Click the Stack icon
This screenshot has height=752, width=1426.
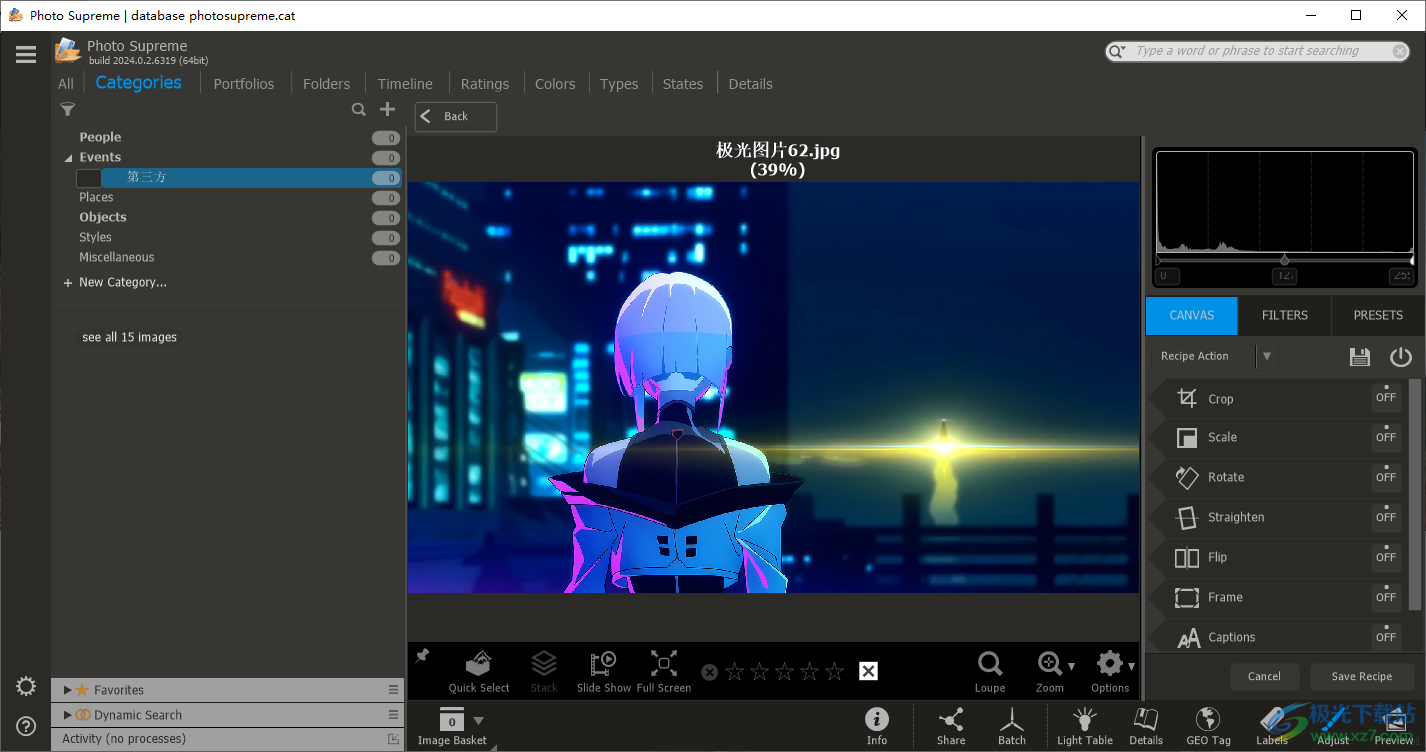point(544,671)
